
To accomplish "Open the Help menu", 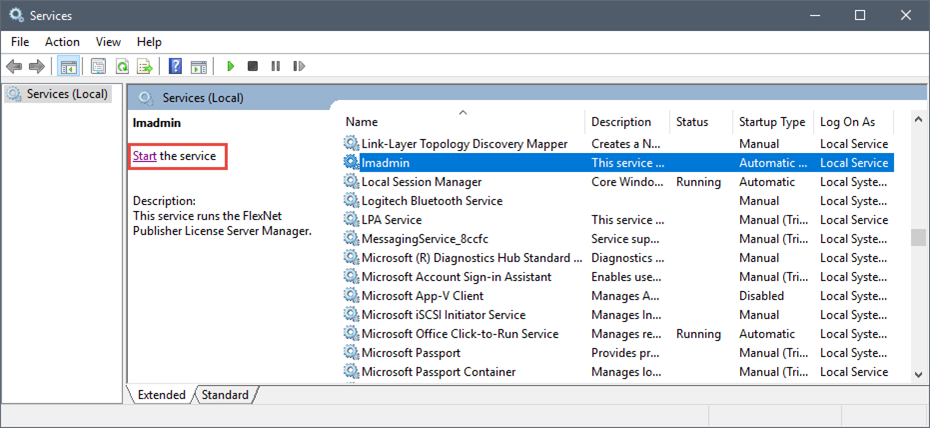I will tap(149, 42).
